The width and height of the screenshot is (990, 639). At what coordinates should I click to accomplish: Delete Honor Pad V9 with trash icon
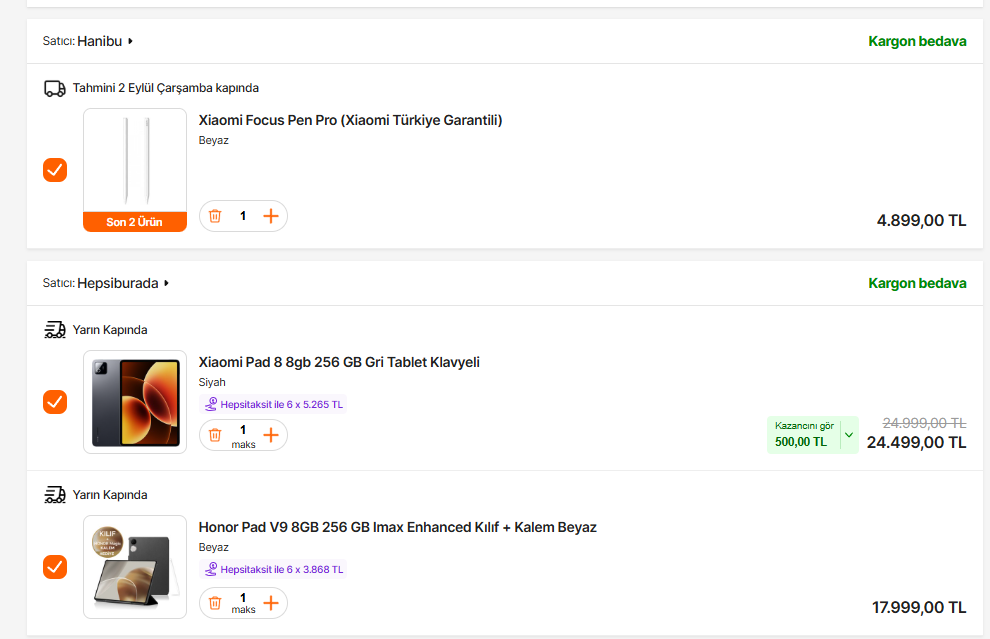point(215,603)
